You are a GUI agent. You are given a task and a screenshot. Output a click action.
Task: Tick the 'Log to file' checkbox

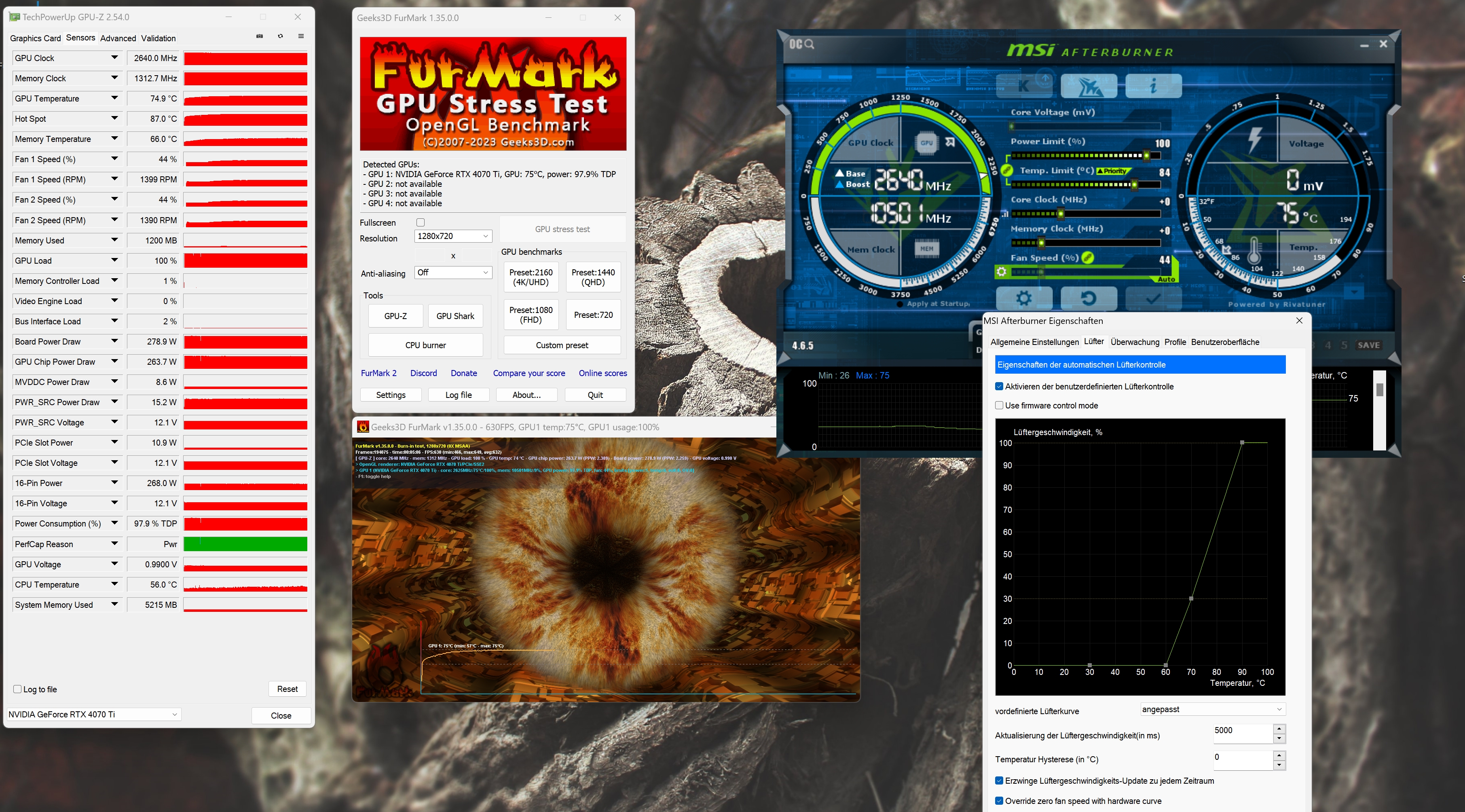(x=17, y=689)
